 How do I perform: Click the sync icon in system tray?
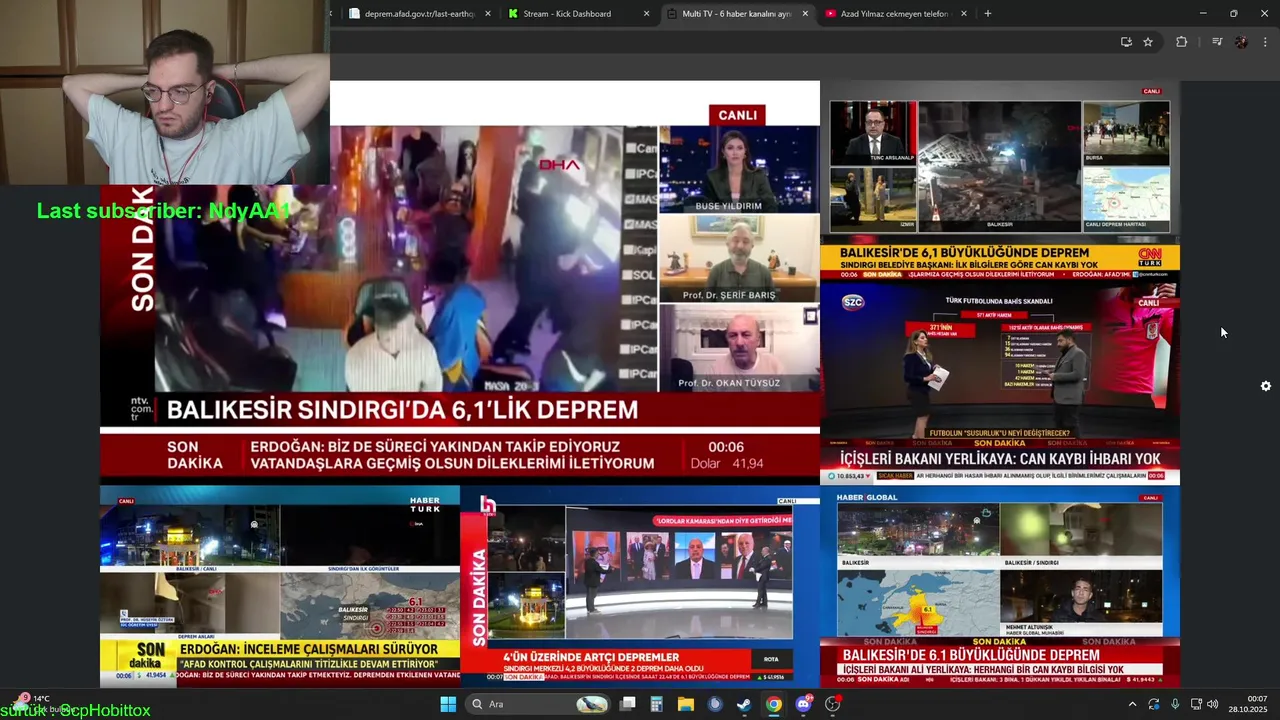pyautogui.click(x=1154, y=704)
